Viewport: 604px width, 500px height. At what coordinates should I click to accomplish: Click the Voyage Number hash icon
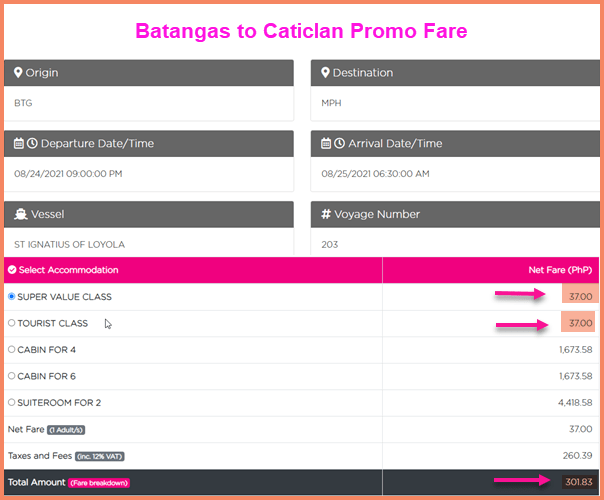point(326,214)
